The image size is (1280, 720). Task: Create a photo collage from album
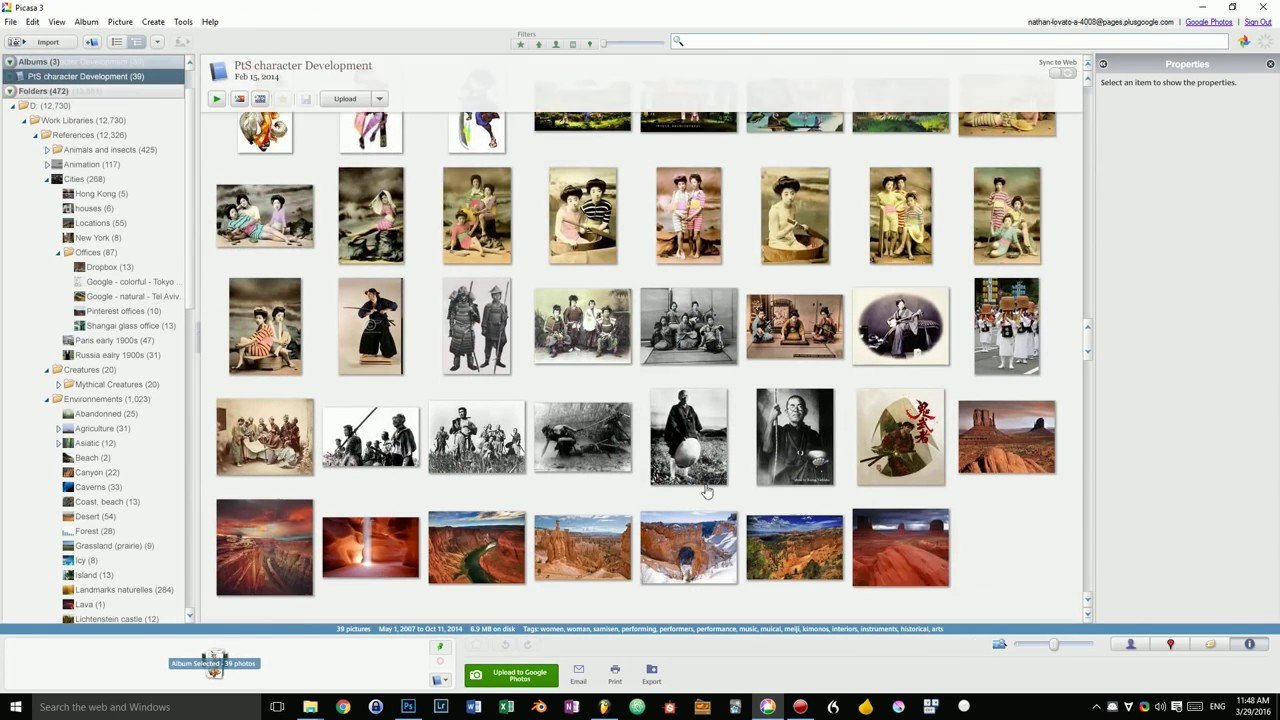click(x=239, y=99)
